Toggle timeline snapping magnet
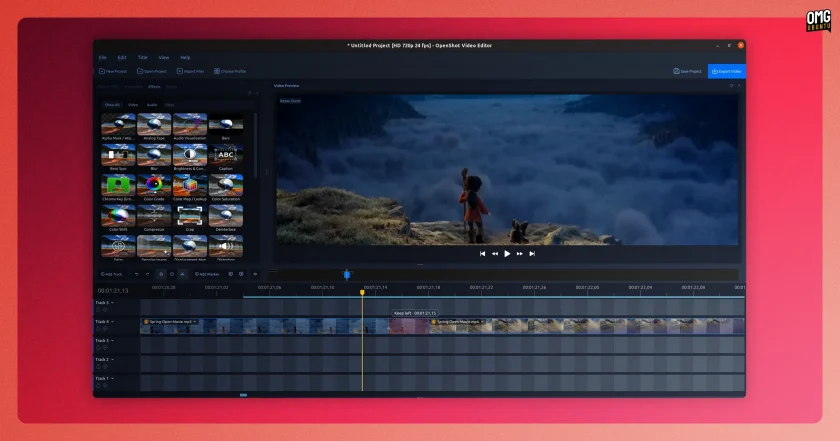The height and width of the screenshot is (441, 840). 161,274
